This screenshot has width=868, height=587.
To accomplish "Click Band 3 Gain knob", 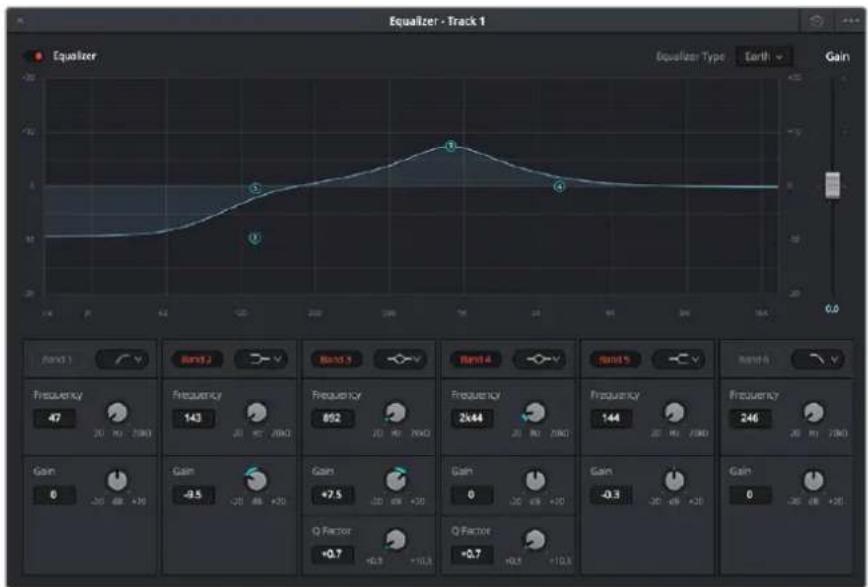I will coord(396,481).
